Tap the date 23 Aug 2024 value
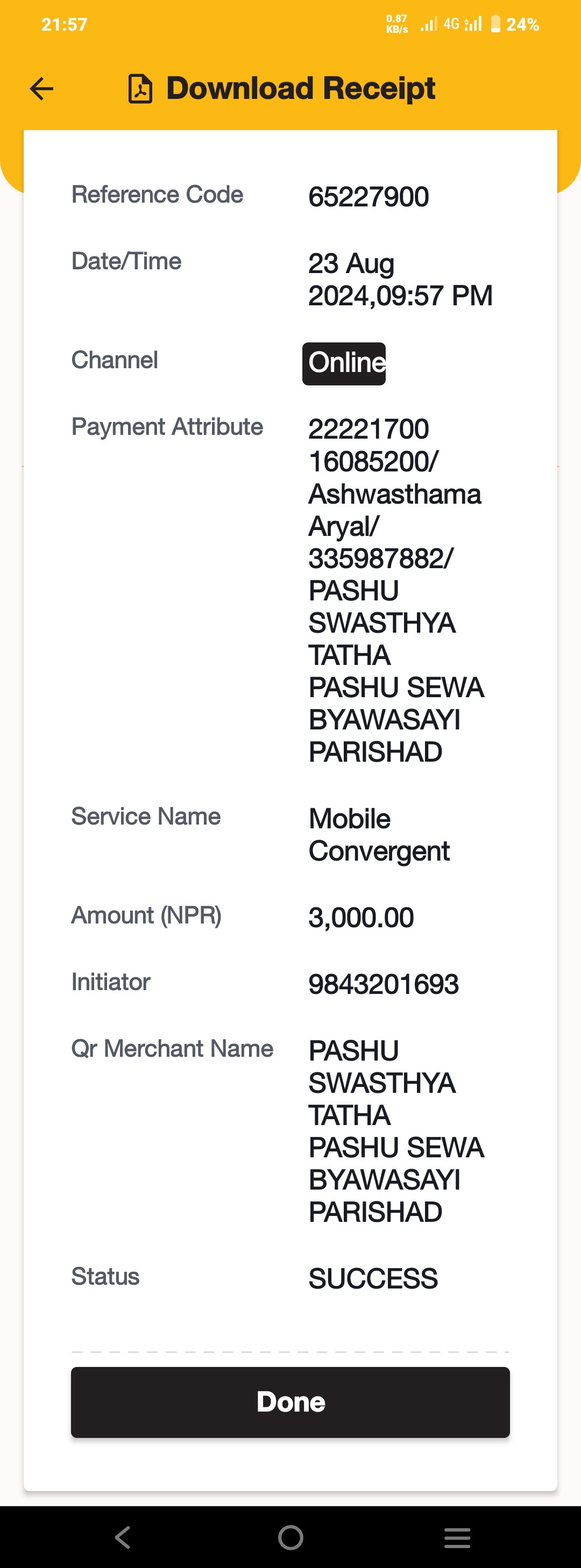Screen dimensions: 581x1568 [x=400, y=280]
